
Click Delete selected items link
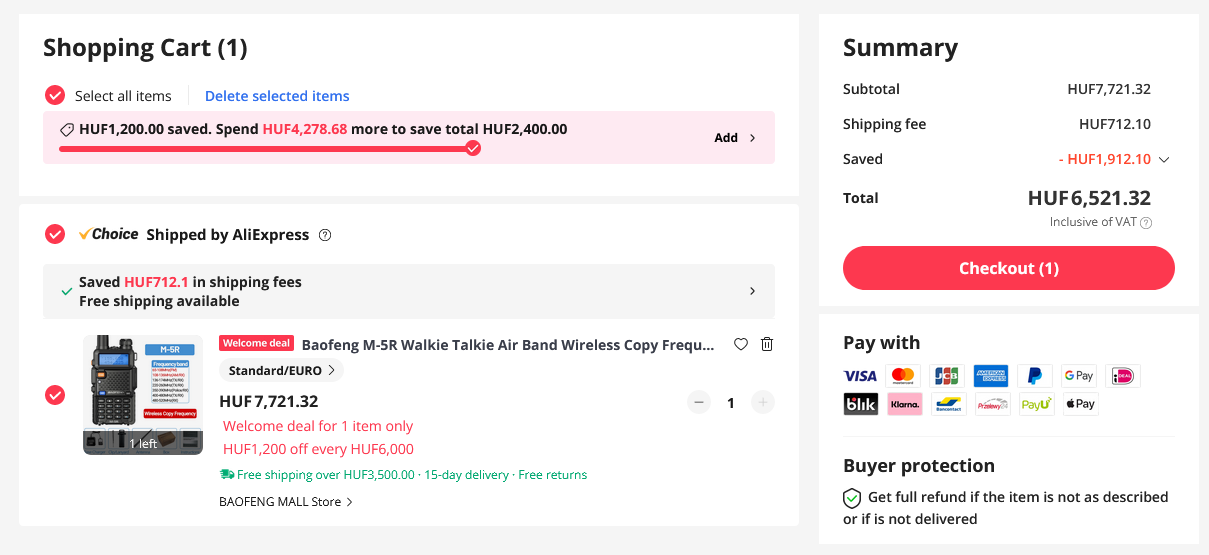[277, 96]
